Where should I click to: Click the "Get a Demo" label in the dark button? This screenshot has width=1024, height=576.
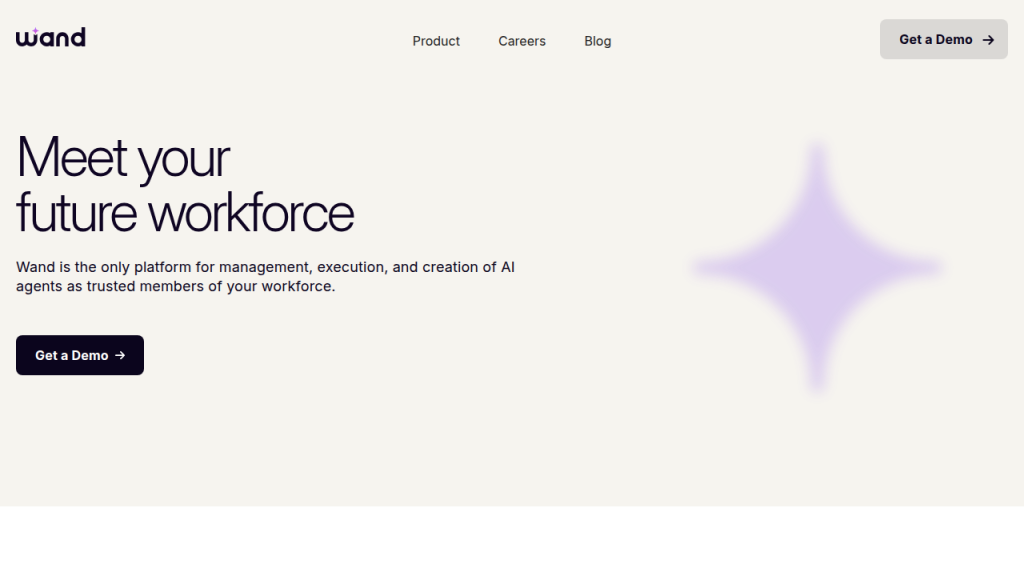coord(71,355)
